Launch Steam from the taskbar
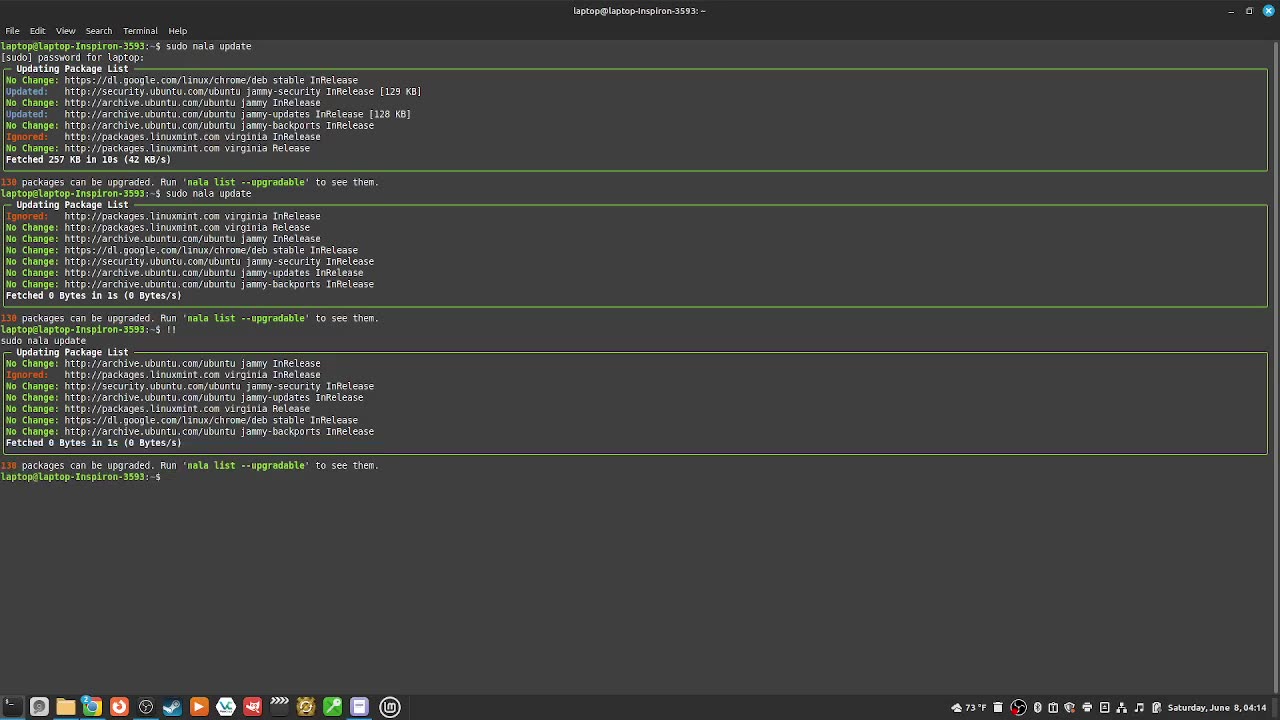This screenshot has height=720, width=1280. (172, 706)
